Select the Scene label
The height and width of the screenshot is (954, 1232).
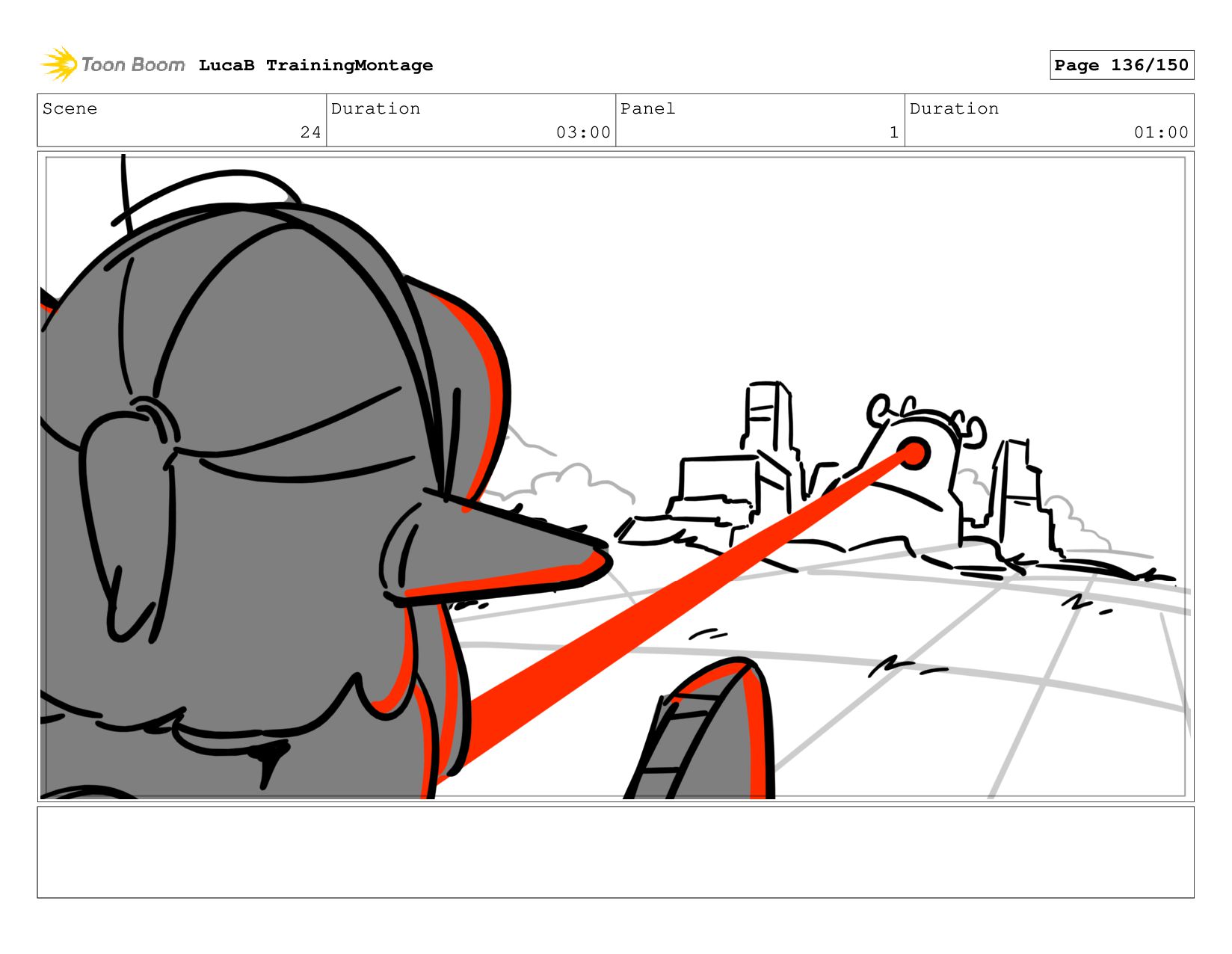click(70, 108)
